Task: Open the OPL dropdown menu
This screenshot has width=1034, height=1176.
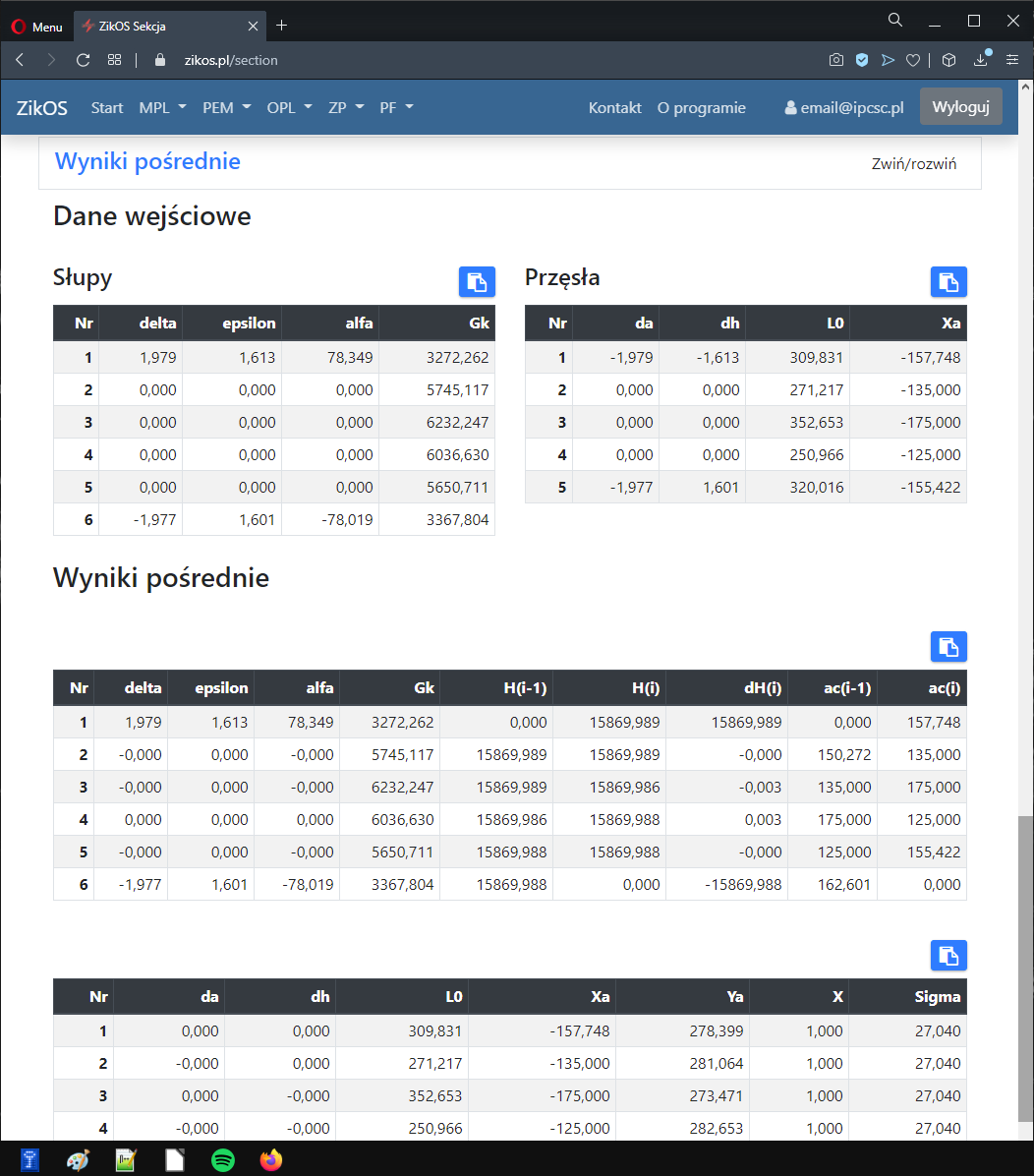Action: 289,107
